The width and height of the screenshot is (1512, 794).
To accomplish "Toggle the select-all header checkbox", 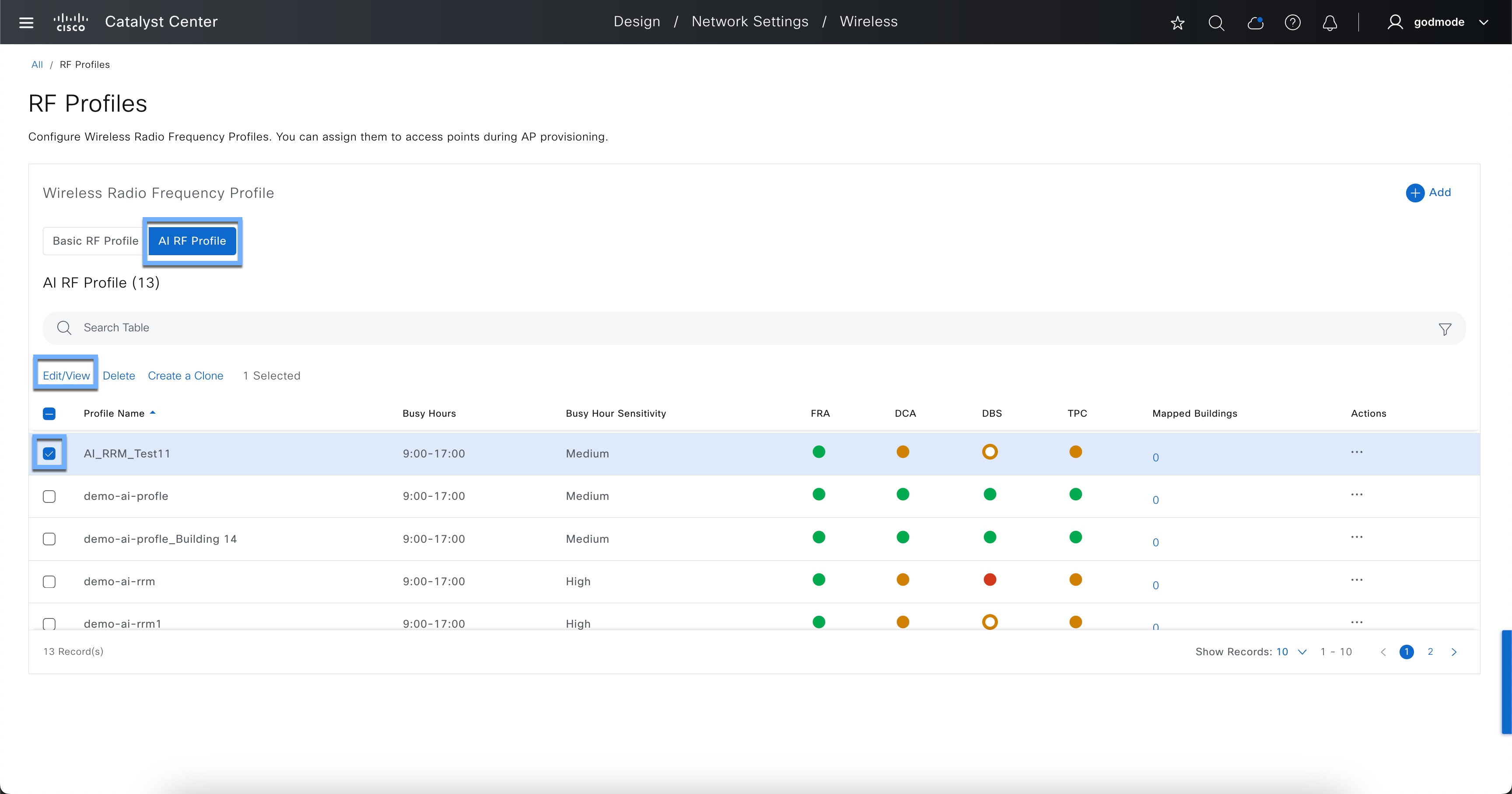I will (x=49, y=414).
